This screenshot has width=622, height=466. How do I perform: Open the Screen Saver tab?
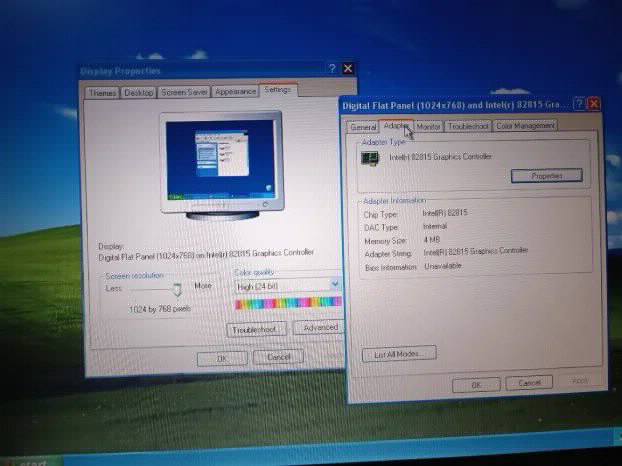click(184, 92)
